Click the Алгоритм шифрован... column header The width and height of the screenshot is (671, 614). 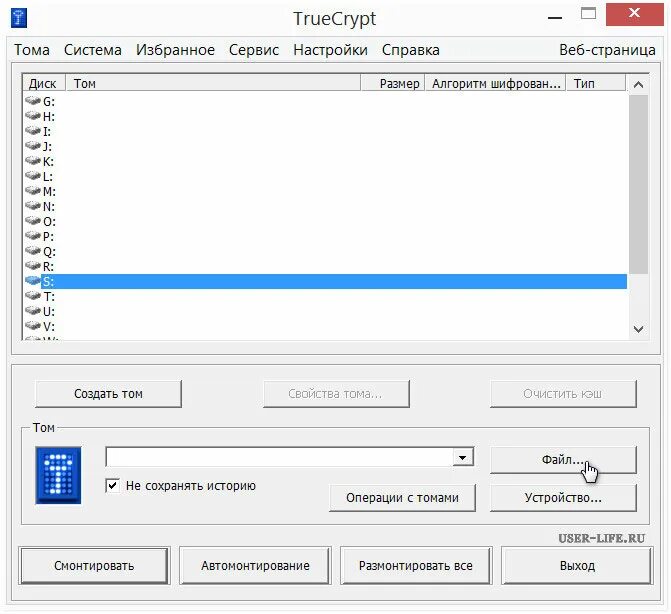coord(495,83)
